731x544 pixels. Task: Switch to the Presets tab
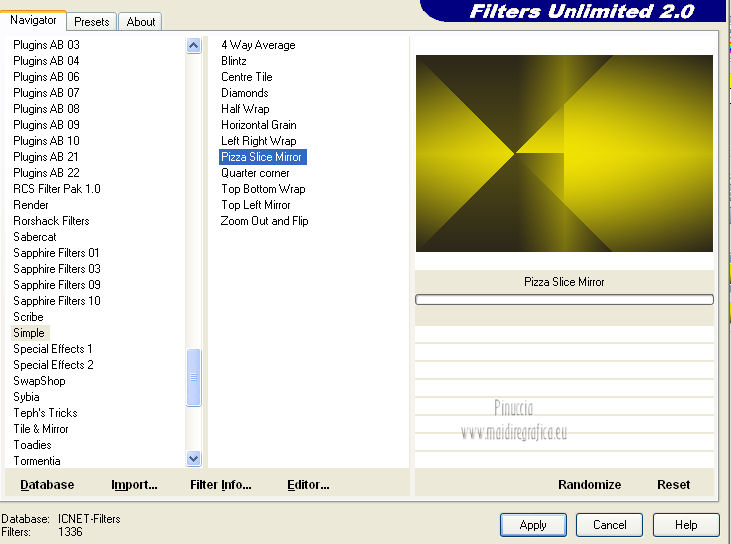pyautogui.click(x=91, y=21)
